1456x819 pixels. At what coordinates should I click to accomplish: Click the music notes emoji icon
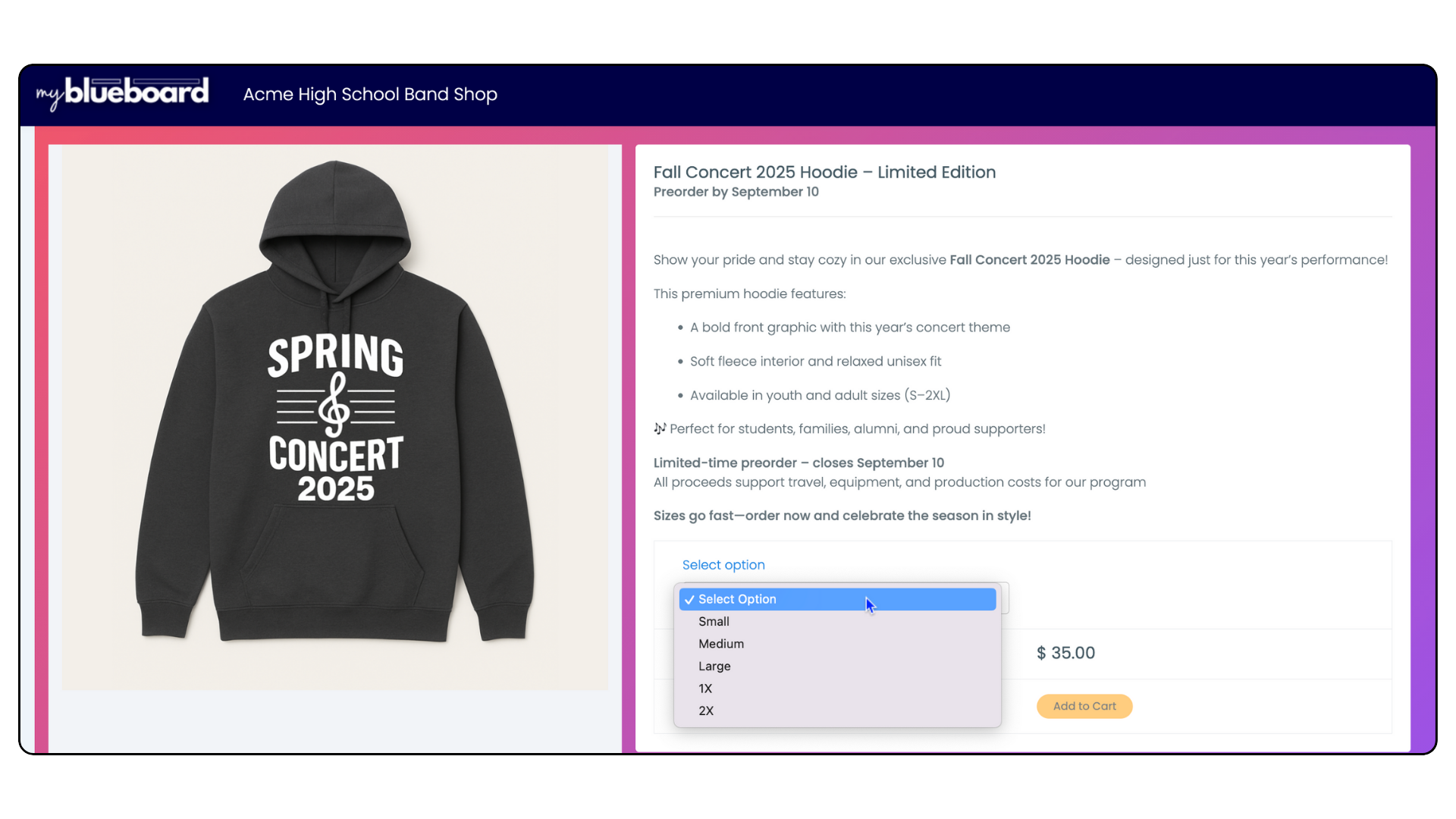660,428
